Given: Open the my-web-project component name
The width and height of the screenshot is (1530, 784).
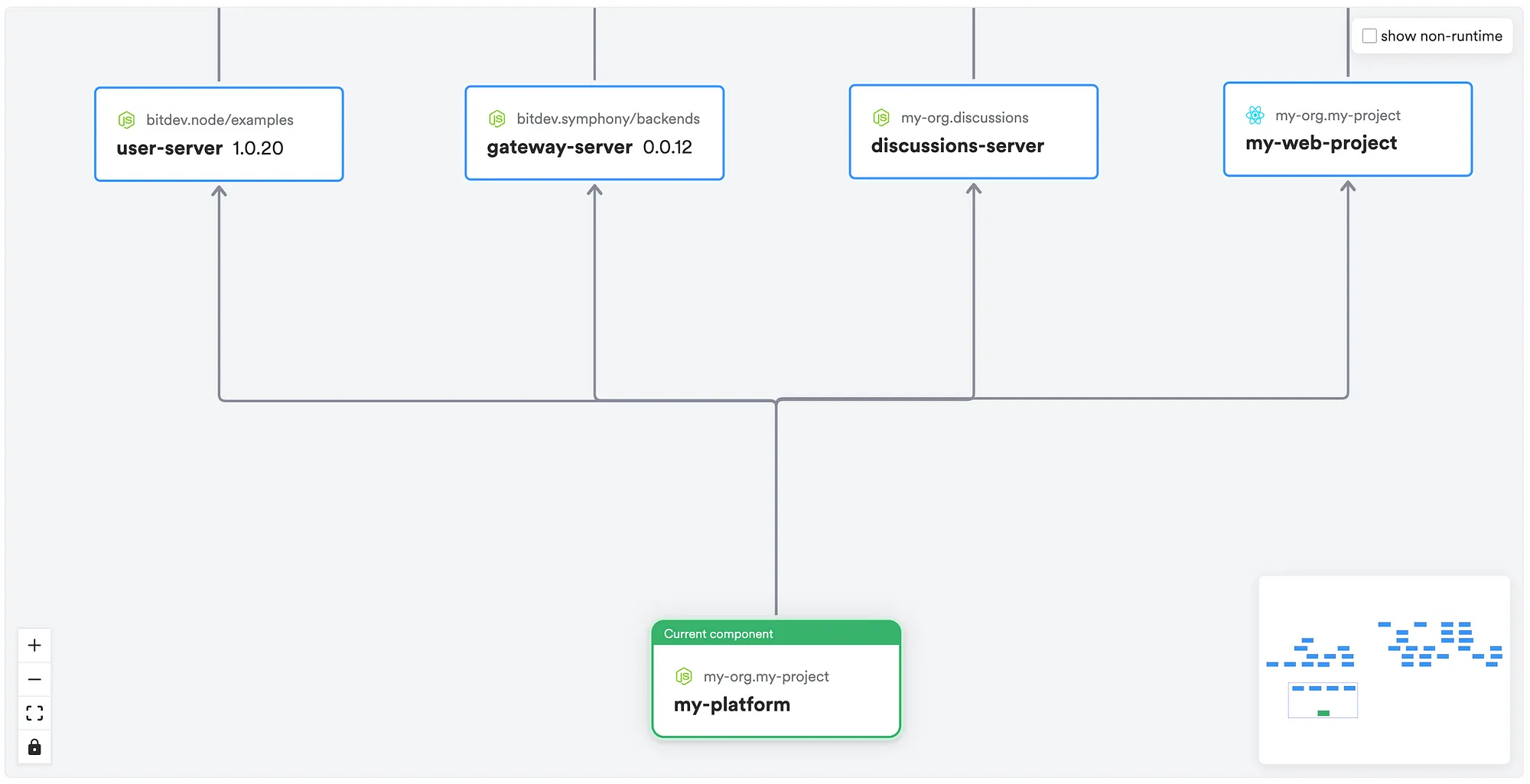Looking at the screenshot, I should [x=1321, y=143].
